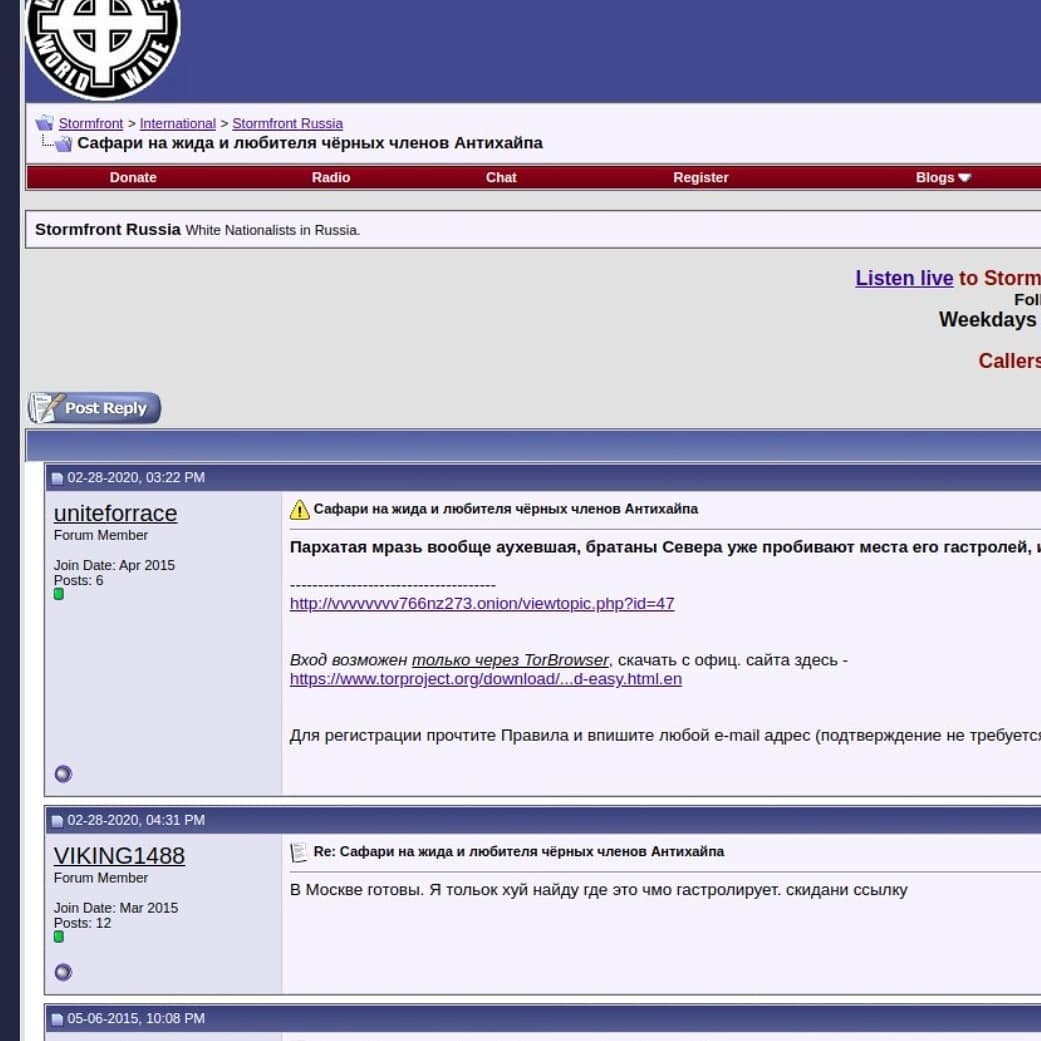Image resolution: width=1041 pixels, height=1041 pixels.
Task: Select 'Posts: 12' text
Action: 82,923
